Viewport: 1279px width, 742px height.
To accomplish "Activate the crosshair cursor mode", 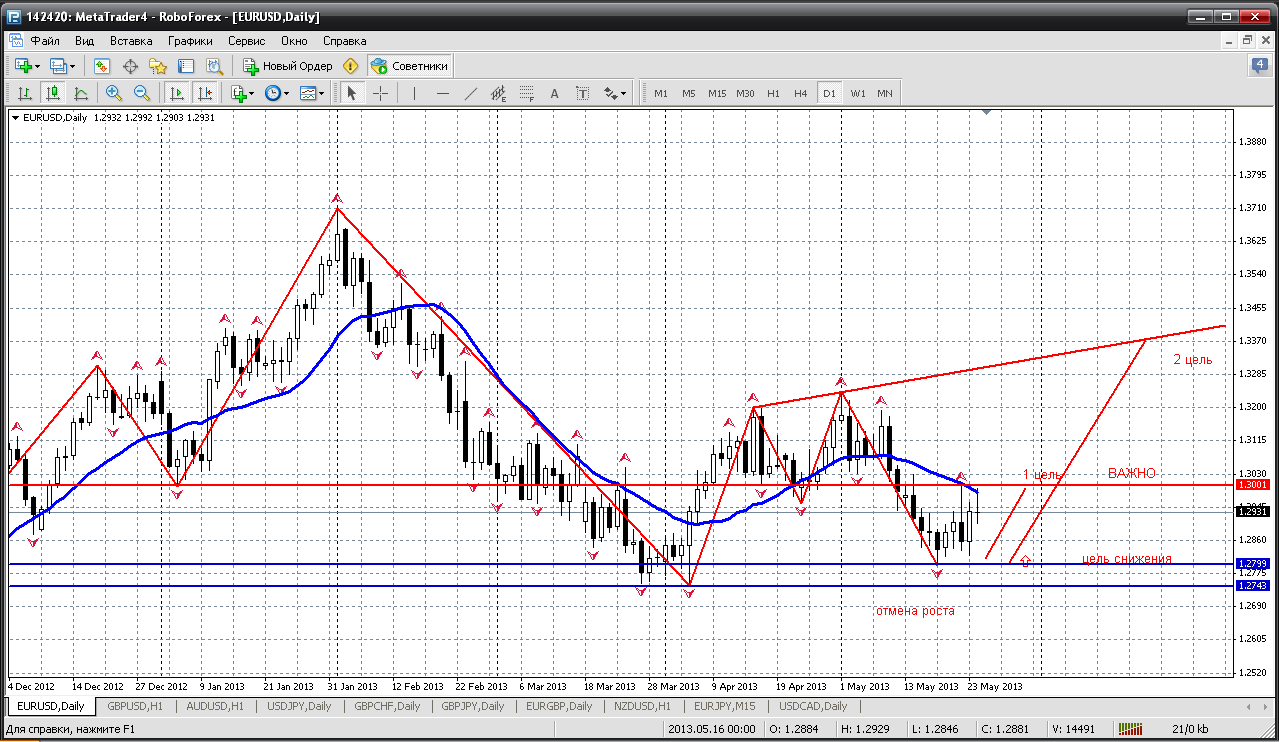I will tap(380, 93).
